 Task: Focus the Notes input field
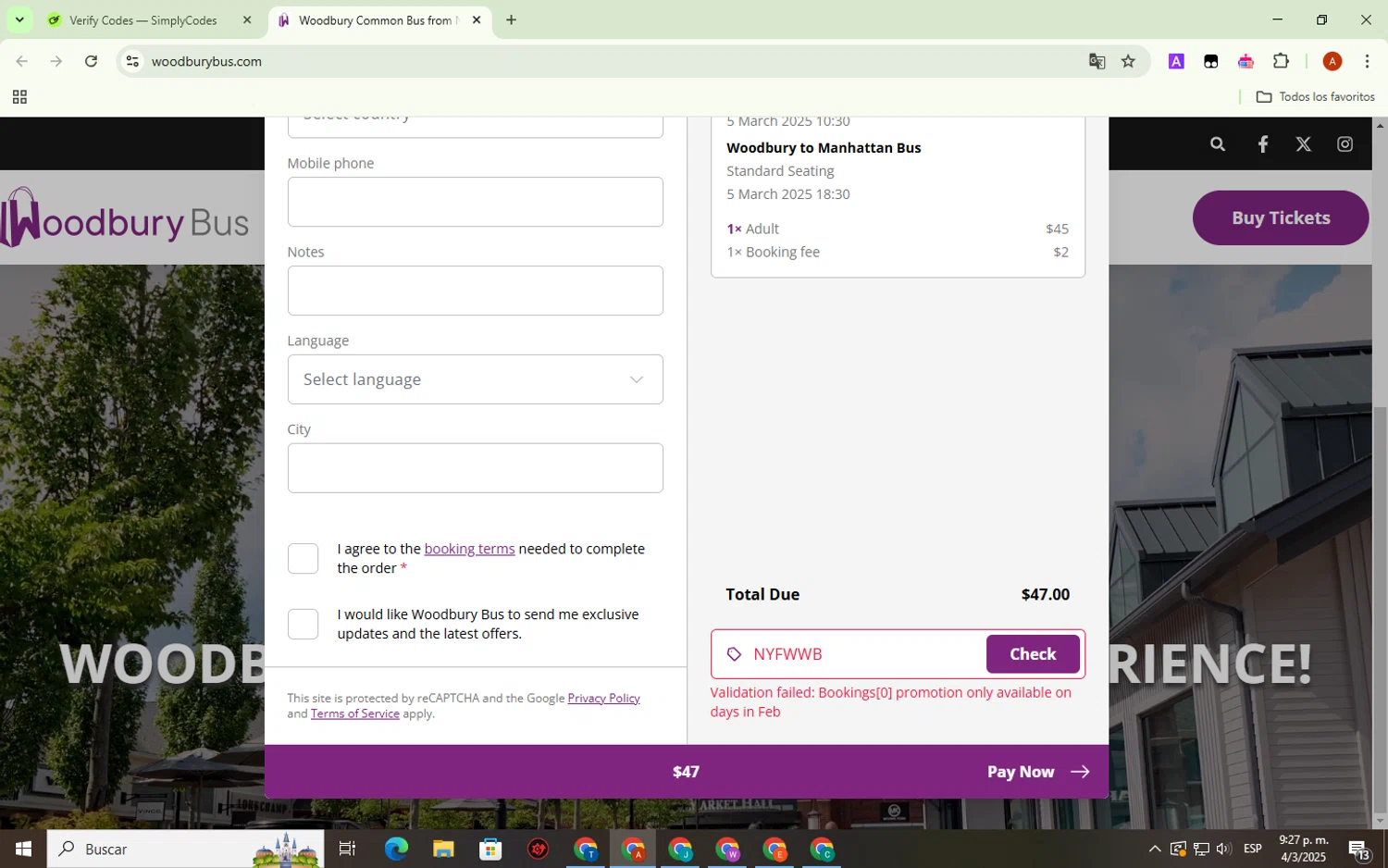tap(475, 291)
